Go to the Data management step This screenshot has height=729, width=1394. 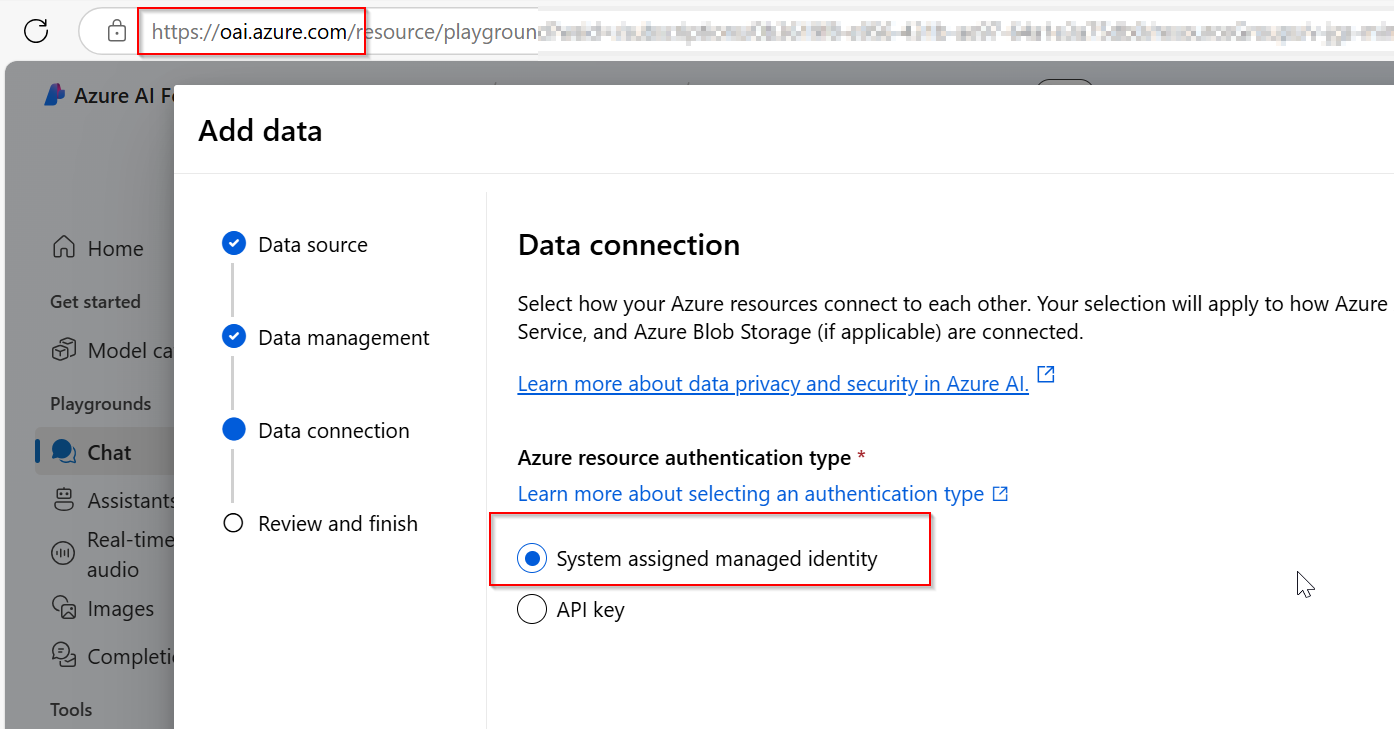[x=343, y=337]
